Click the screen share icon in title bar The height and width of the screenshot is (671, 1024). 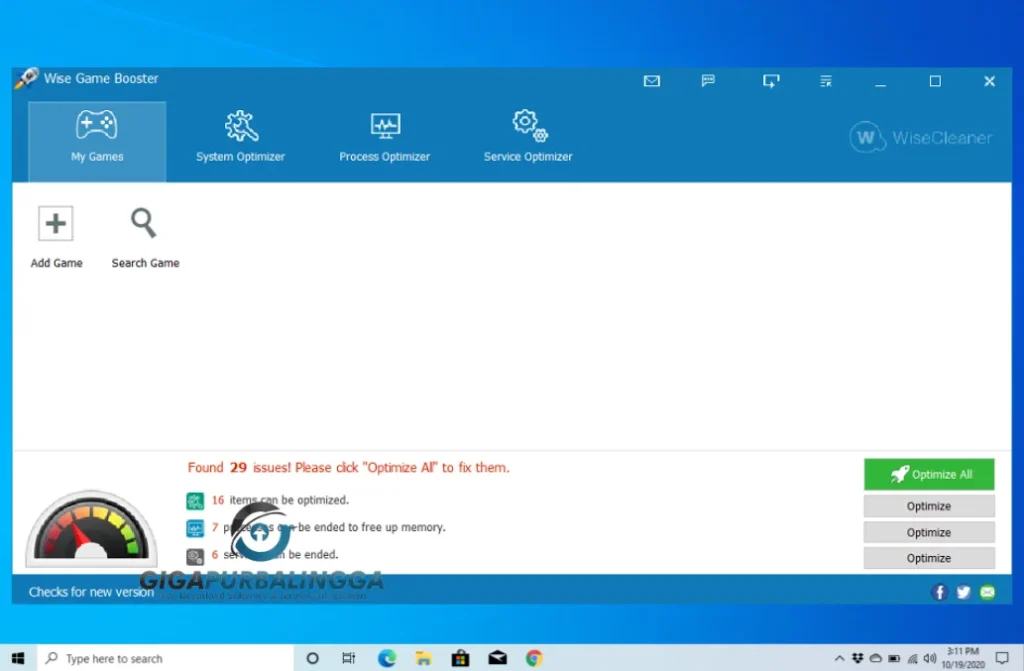770,81
